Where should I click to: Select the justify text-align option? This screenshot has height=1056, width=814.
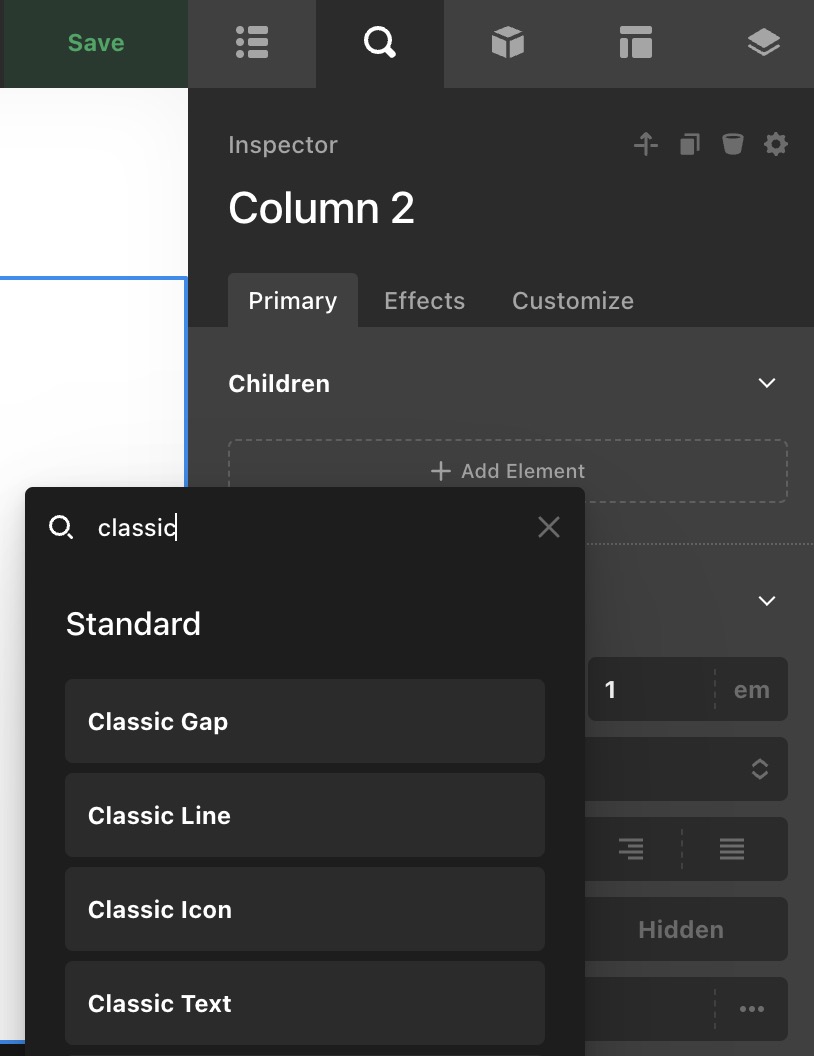[x=732, y=850]
